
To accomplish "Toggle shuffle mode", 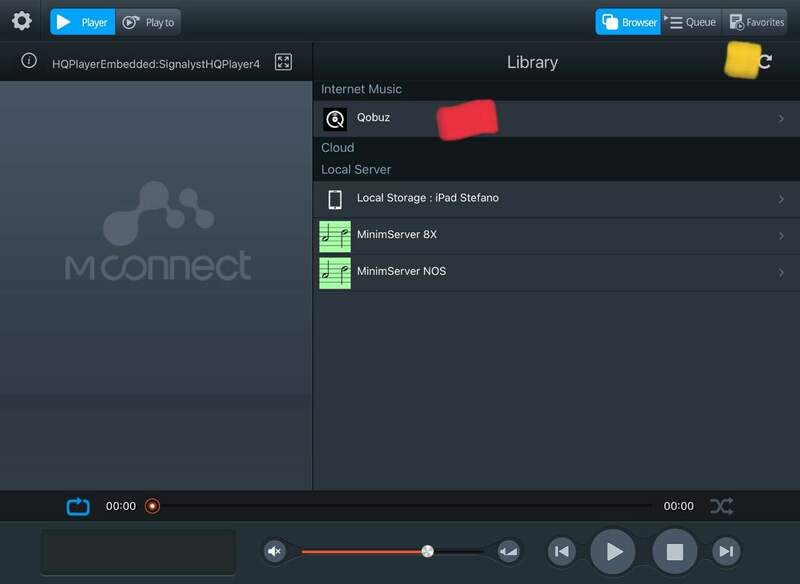I will tap(721, 506).
